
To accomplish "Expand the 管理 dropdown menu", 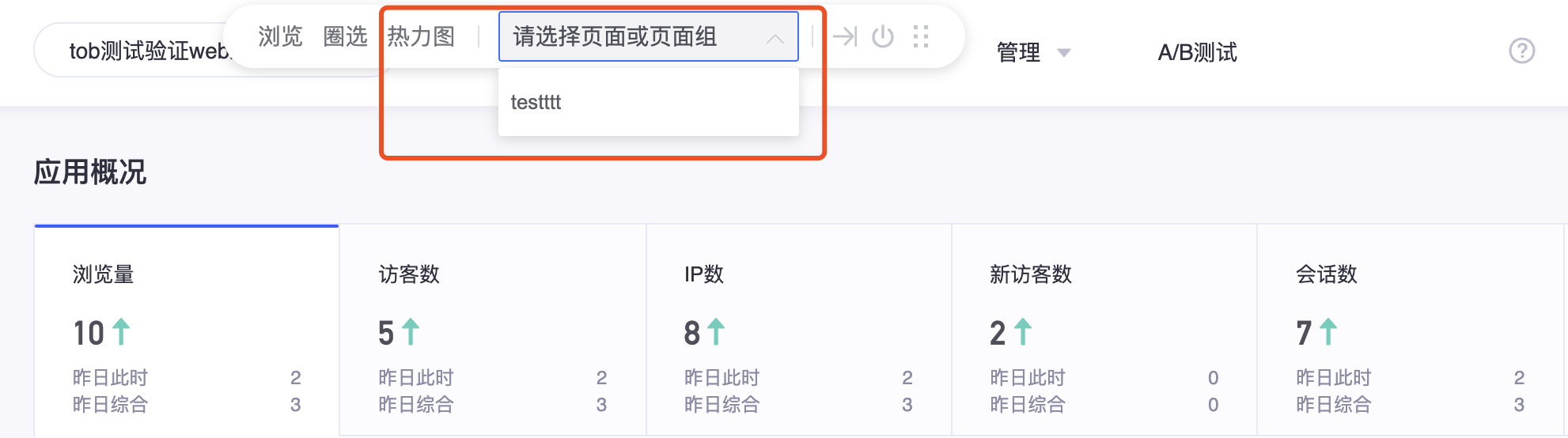I will [x=1033, y=52].
